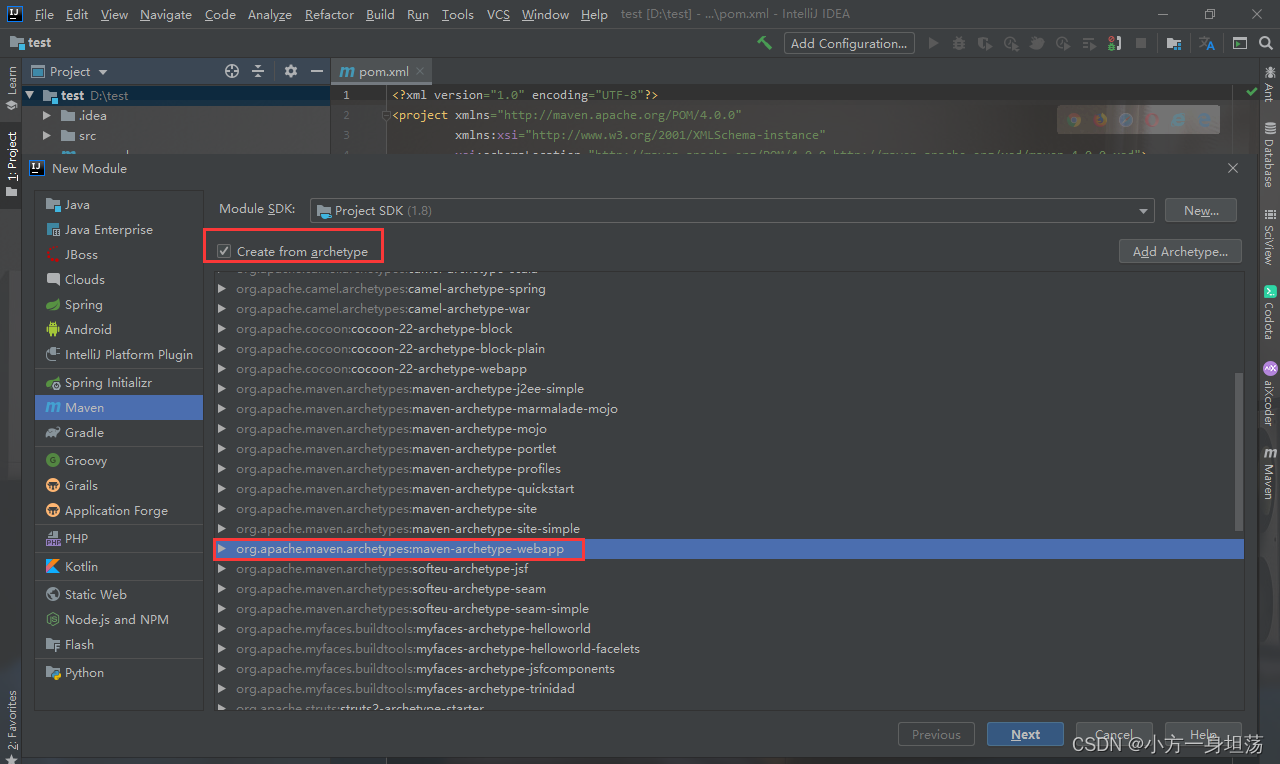Open the Codota tool window sidebar
The width and height of the screenshot is (1280, 764).
(x=1269, y=313)
